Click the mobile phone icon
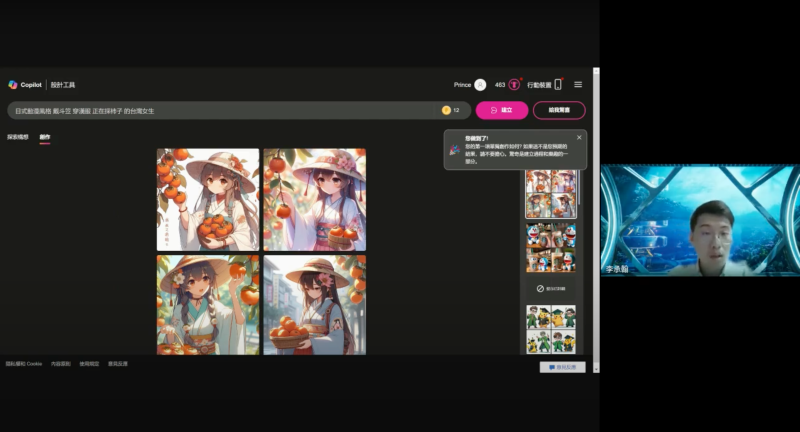Screen dimensions: 800x432 558,85
